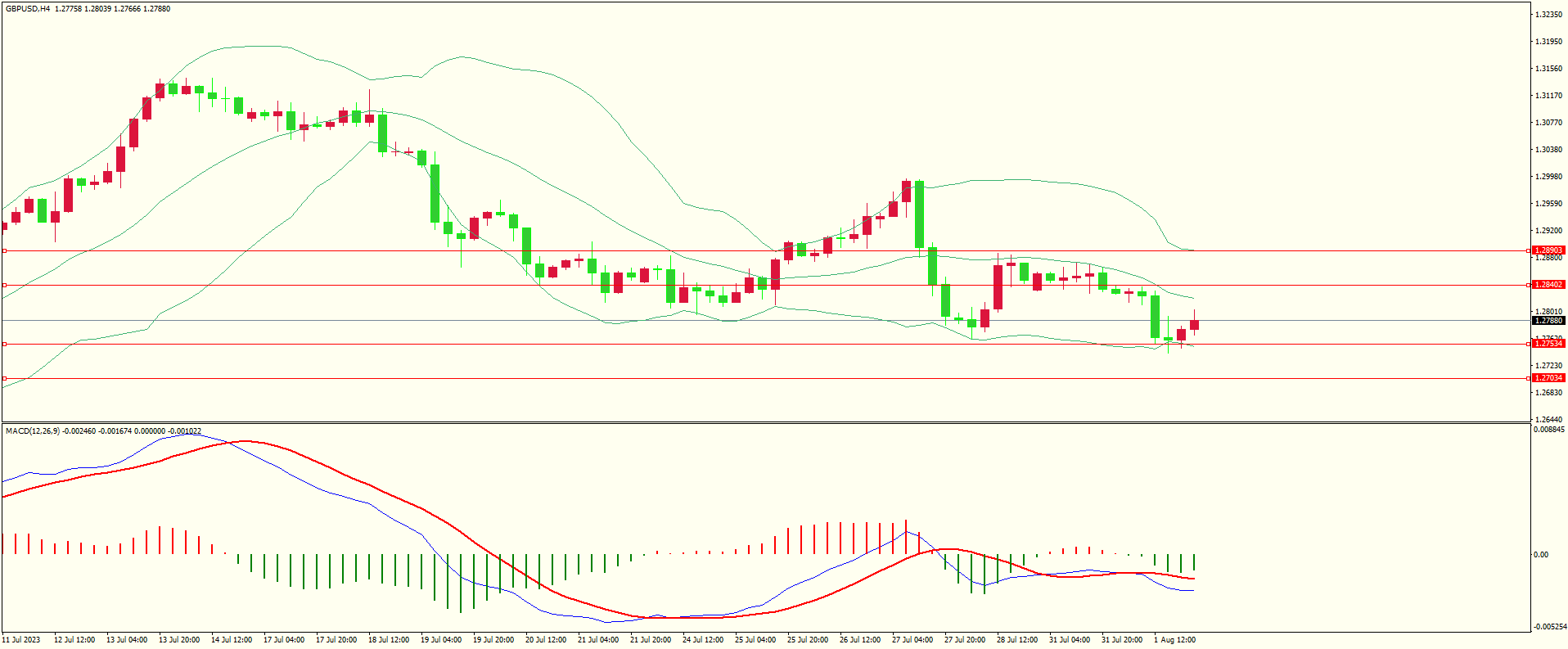Viewport: 1568px width, 649px height.
Task: Click the 1 Aug 12:00 time label
Action: (1174, 640)
